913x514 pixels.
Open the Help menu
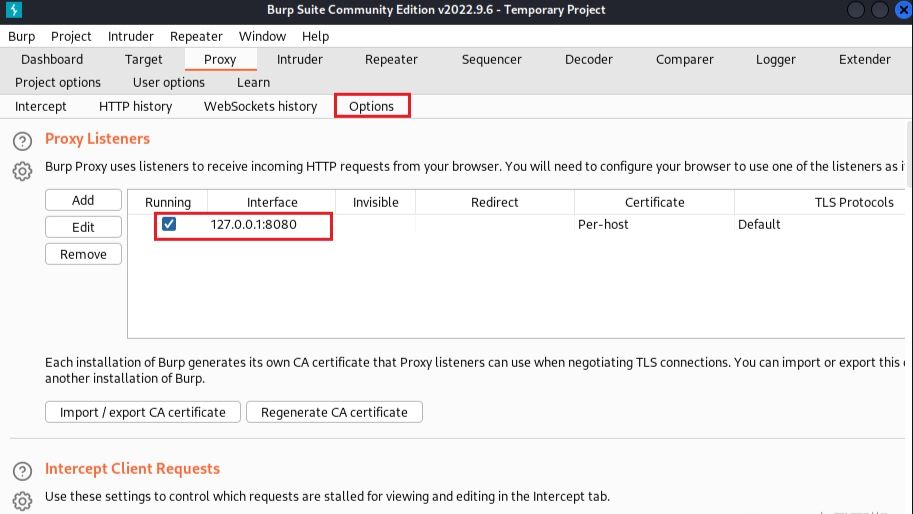coord(316,36)
